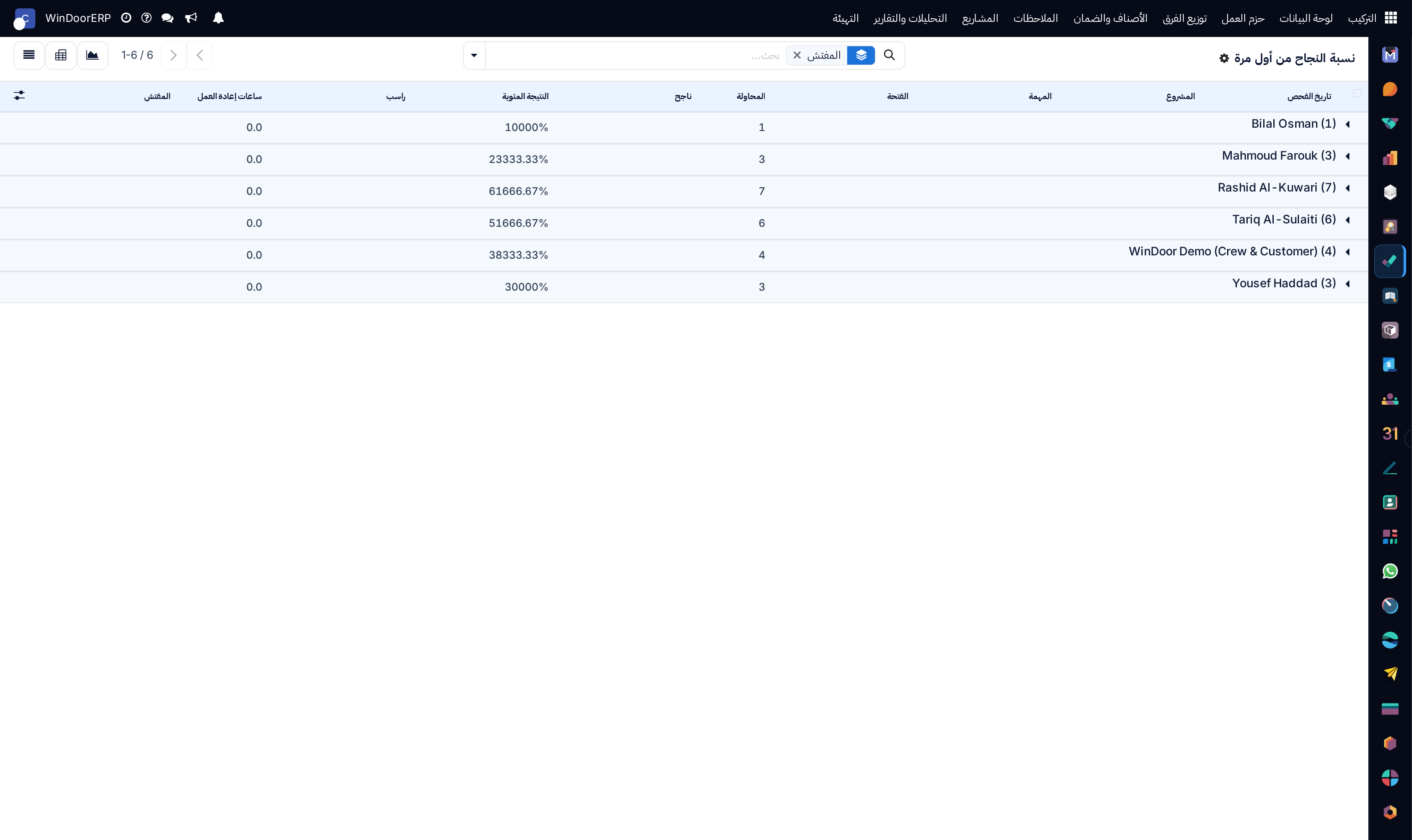Open the Contacts person card app

pos(1390,502)
